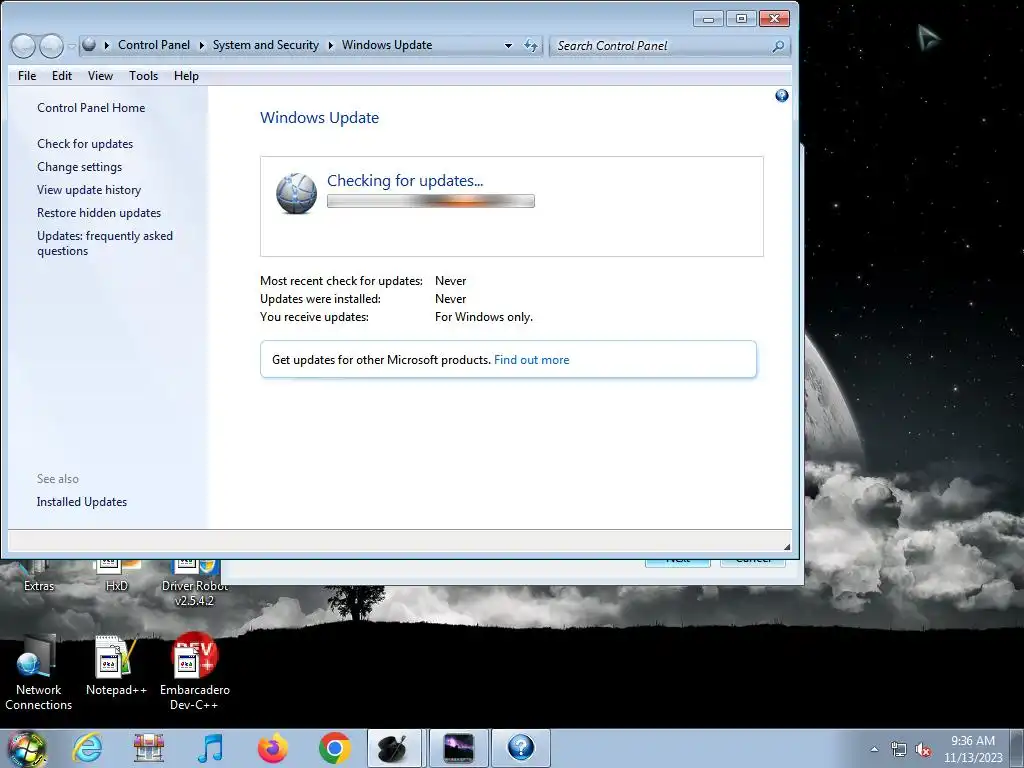Launch Firefox from the taskbar
This screenshot has height=768, width=1024.
click(272, 748)
